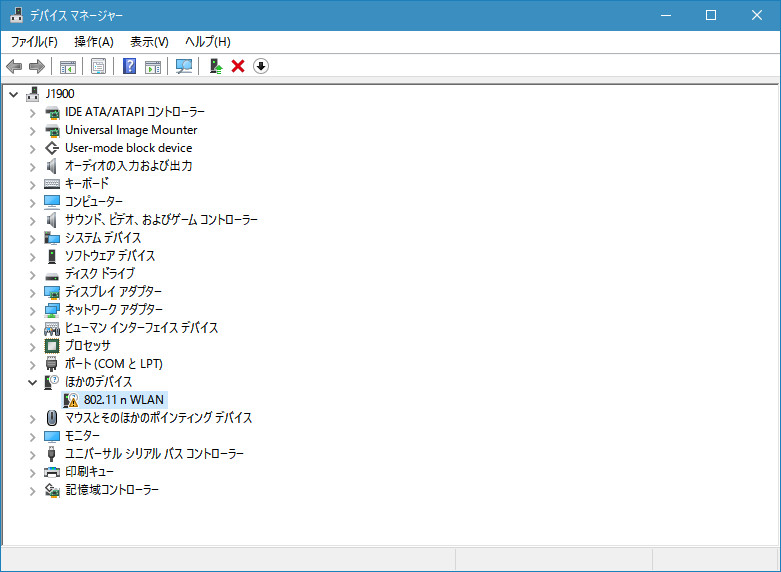Image resolution: width=781 pixels, height=572 pixels.
Task: Expand the ポート (COM と LPT) node
Action: [x=32, y=364]
